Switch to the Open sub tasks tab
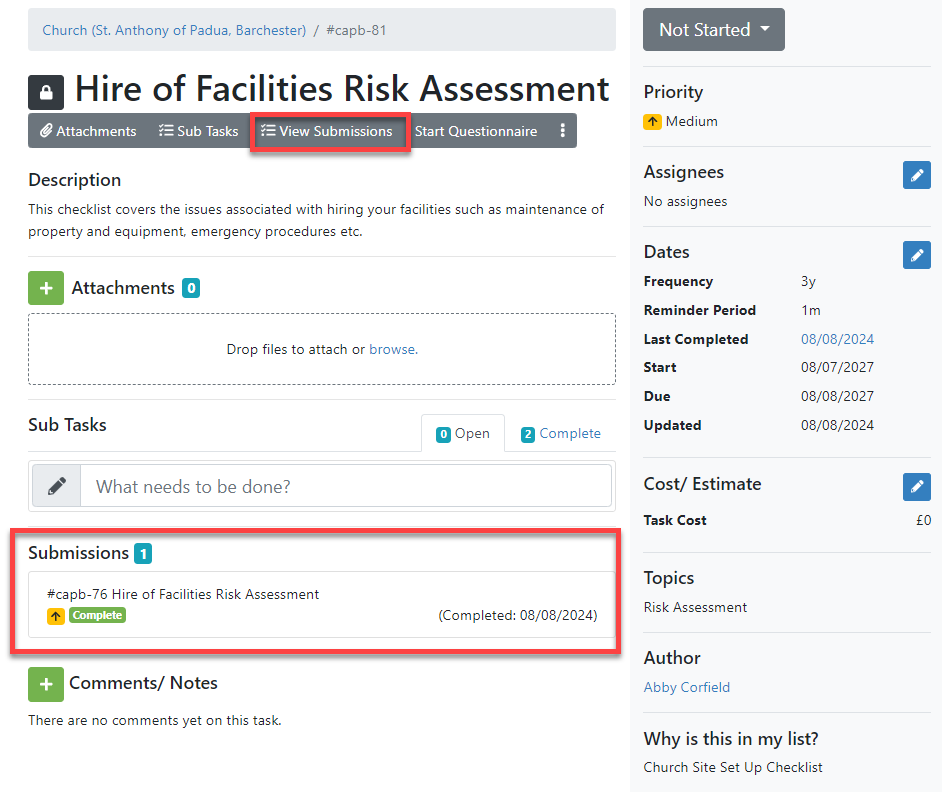This screenshot has height=792, width=942. tap(463, 434)
